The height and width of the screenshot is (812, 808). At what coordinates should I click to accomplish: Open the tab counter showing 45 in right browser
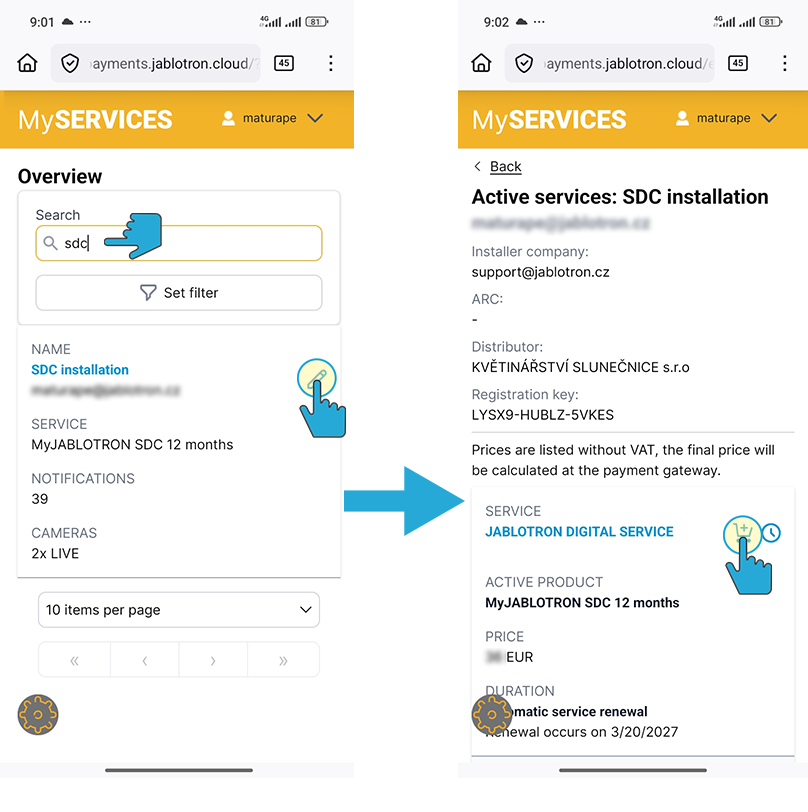738,63
